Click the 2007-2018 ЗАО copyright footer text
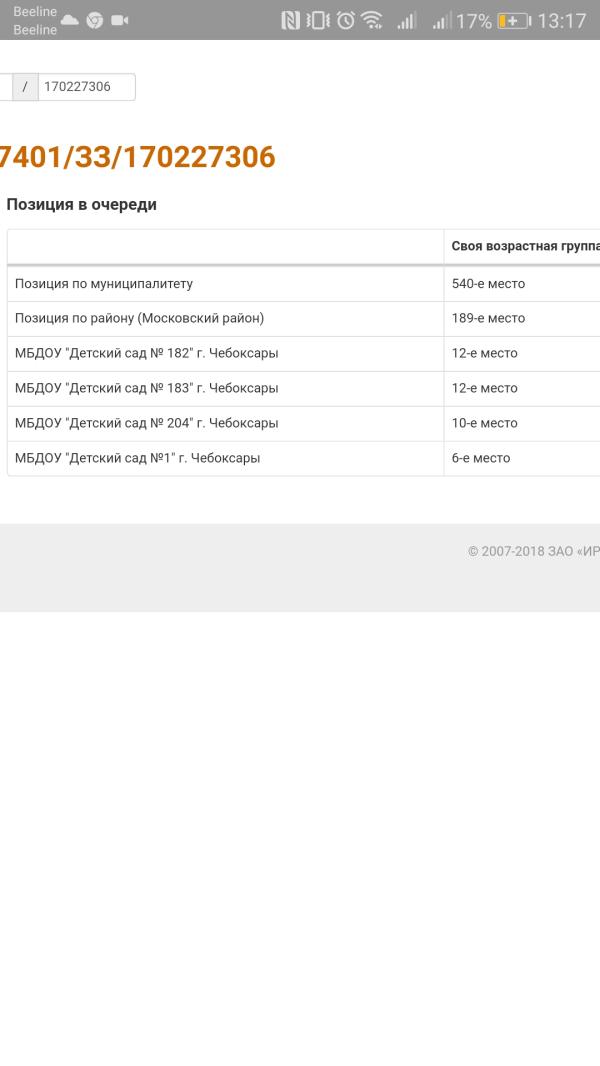Image resolution: width=600 pixels, height=1066 pixels. pos(533,551)
